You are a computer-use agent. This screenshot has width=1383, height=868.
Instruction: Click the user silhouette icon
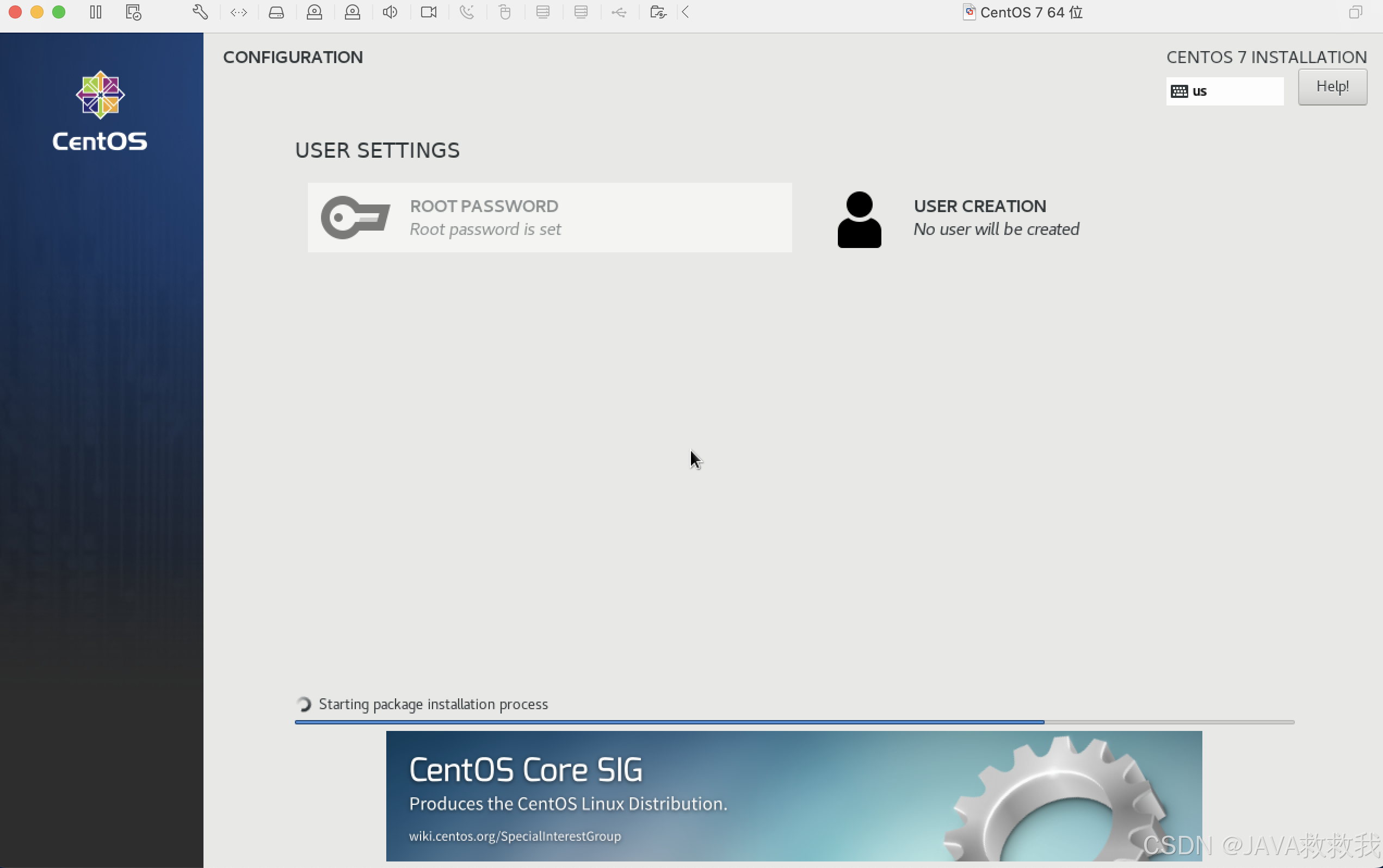(859, 219)
